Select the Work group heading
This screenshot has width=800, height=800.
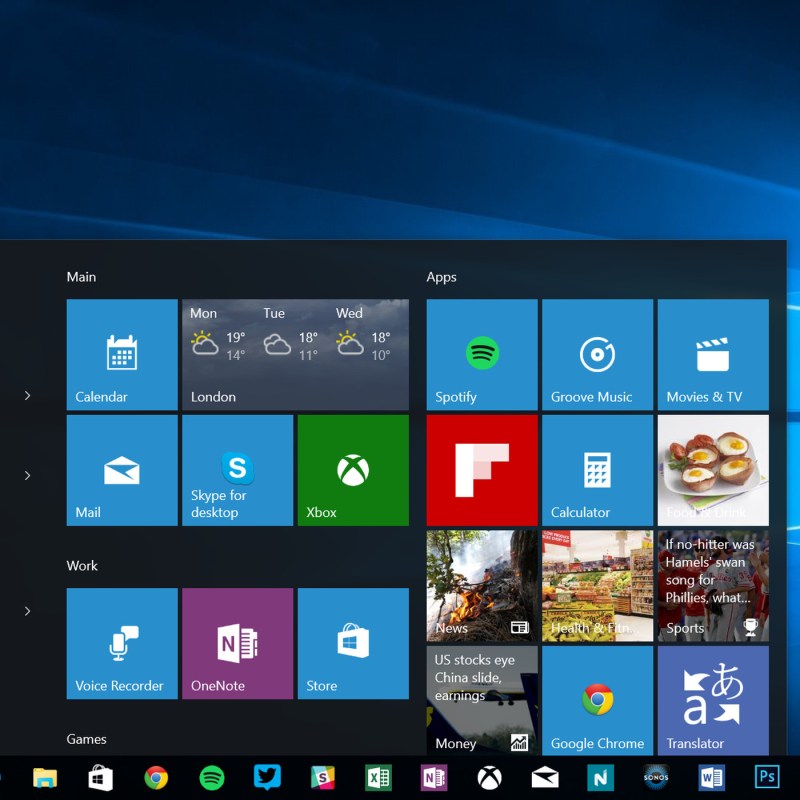[82, 566]
